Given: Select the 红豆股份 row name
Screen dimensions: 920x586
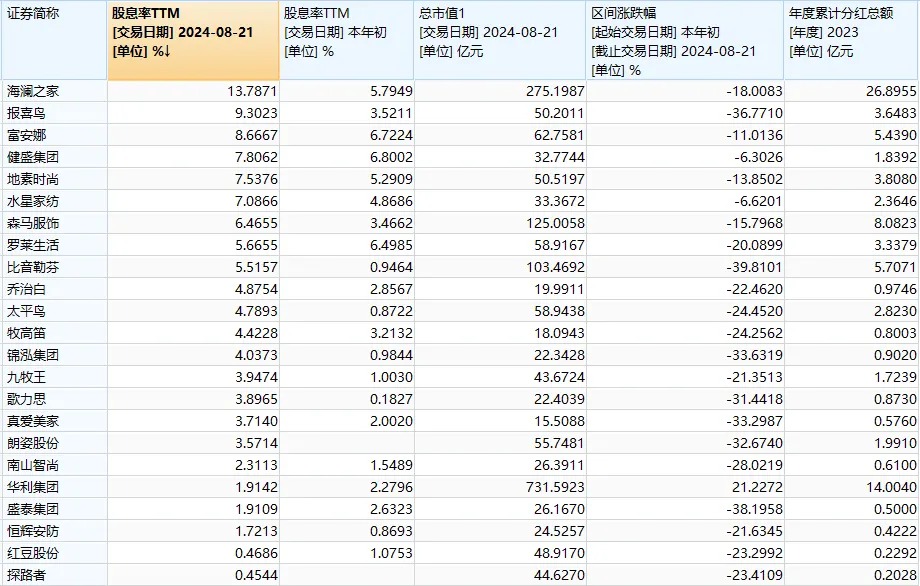Looking at the screenshot, I should [x=33, y=553].
